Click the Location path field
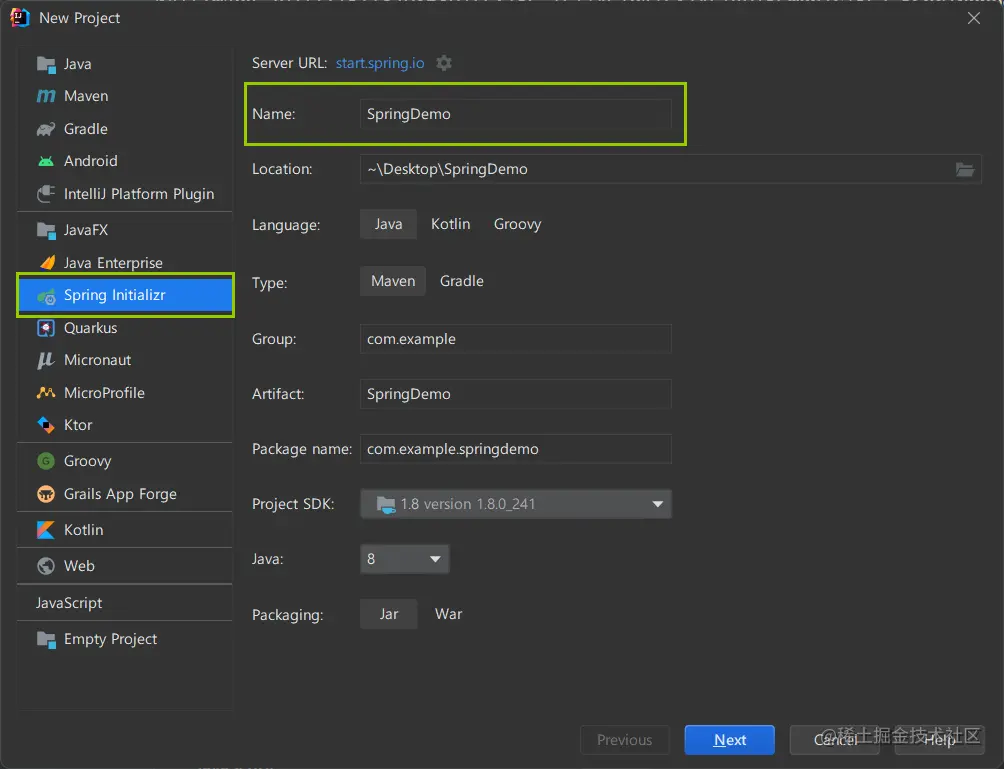 pos(670,169)
